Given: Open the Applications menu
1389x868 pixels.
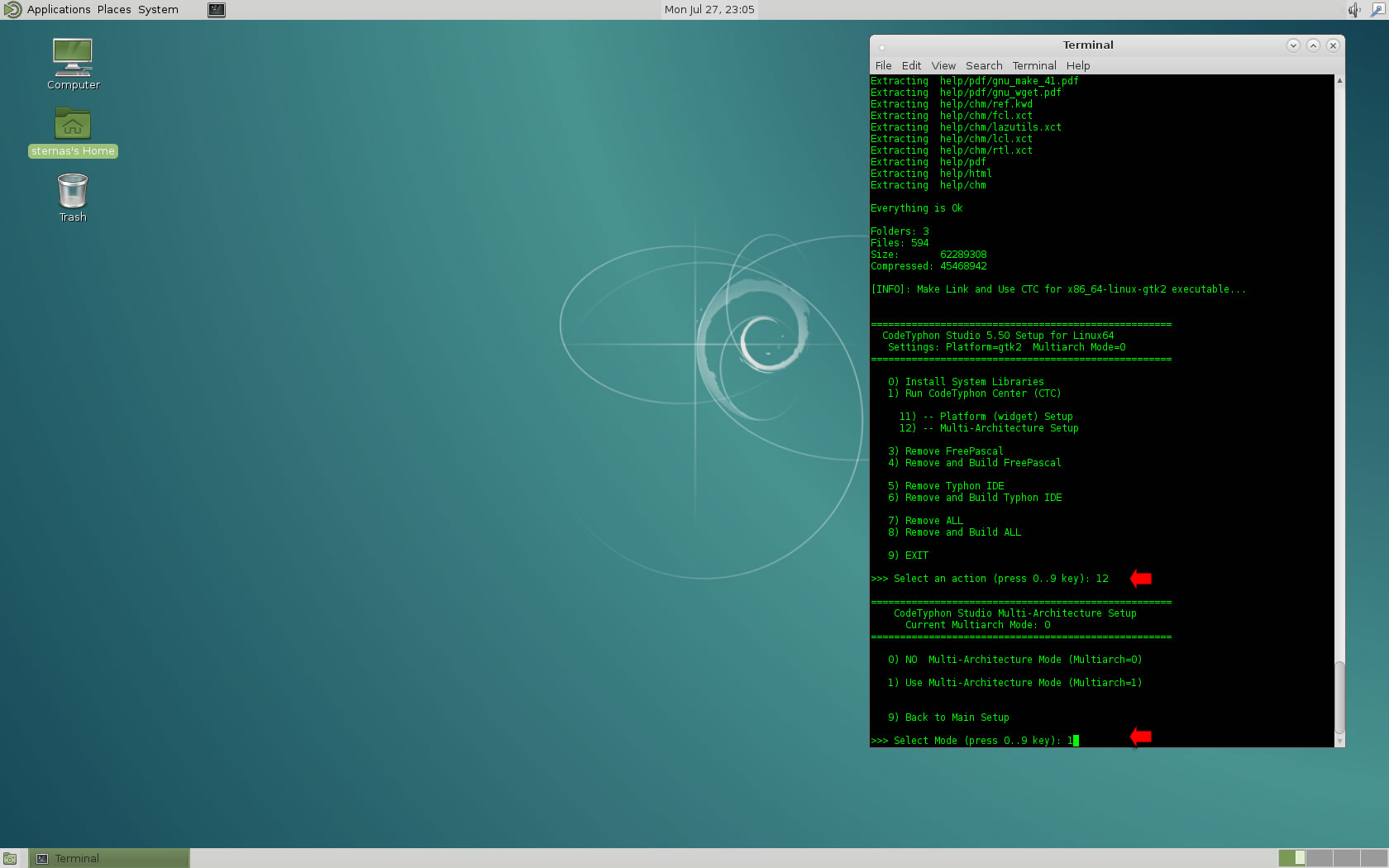Looking at the screenshot, I should pos(59,10).
